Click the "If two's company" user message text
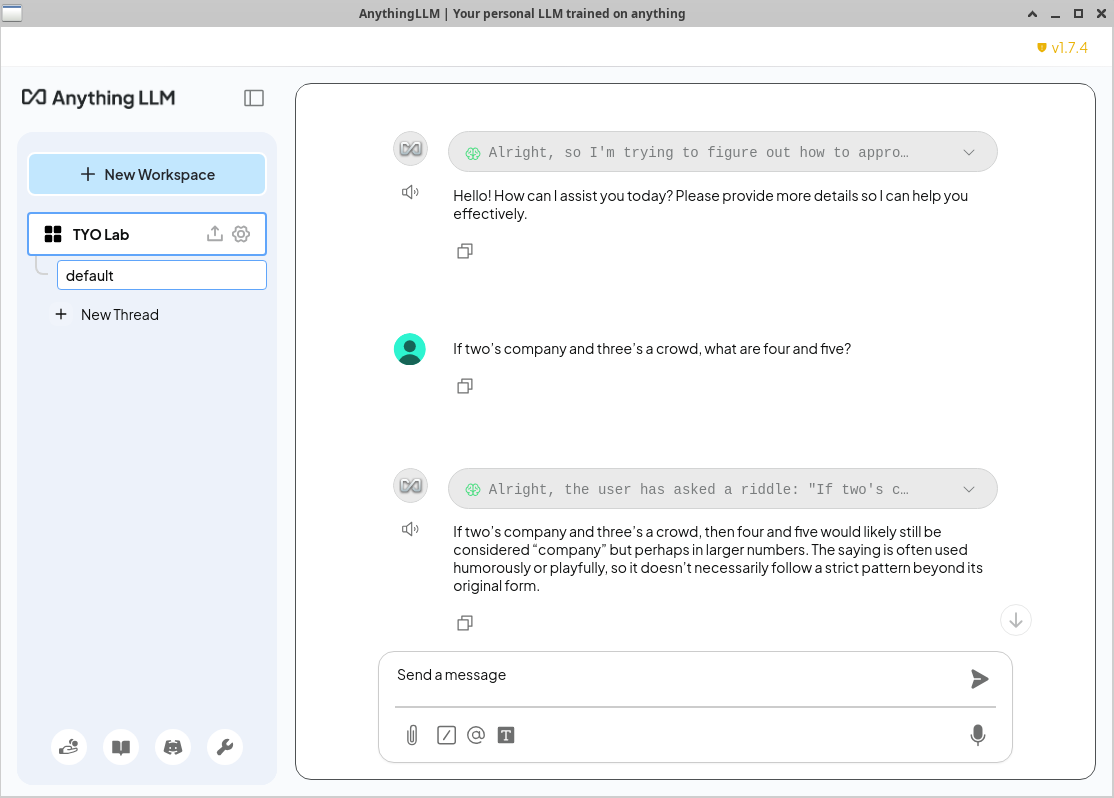 [x=652, y=349]
